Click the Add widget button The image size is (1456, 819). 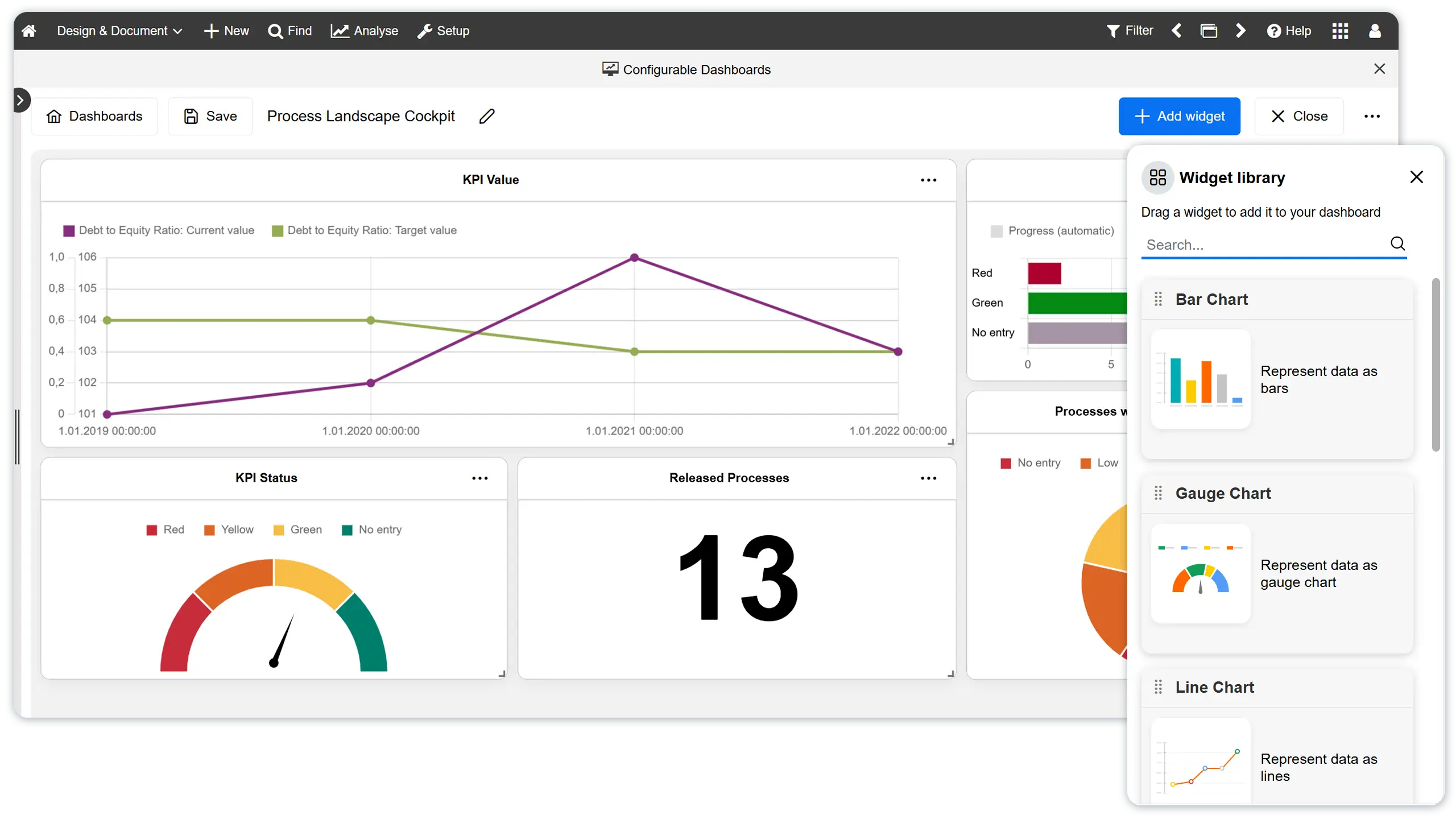(x=1179, y=116)
